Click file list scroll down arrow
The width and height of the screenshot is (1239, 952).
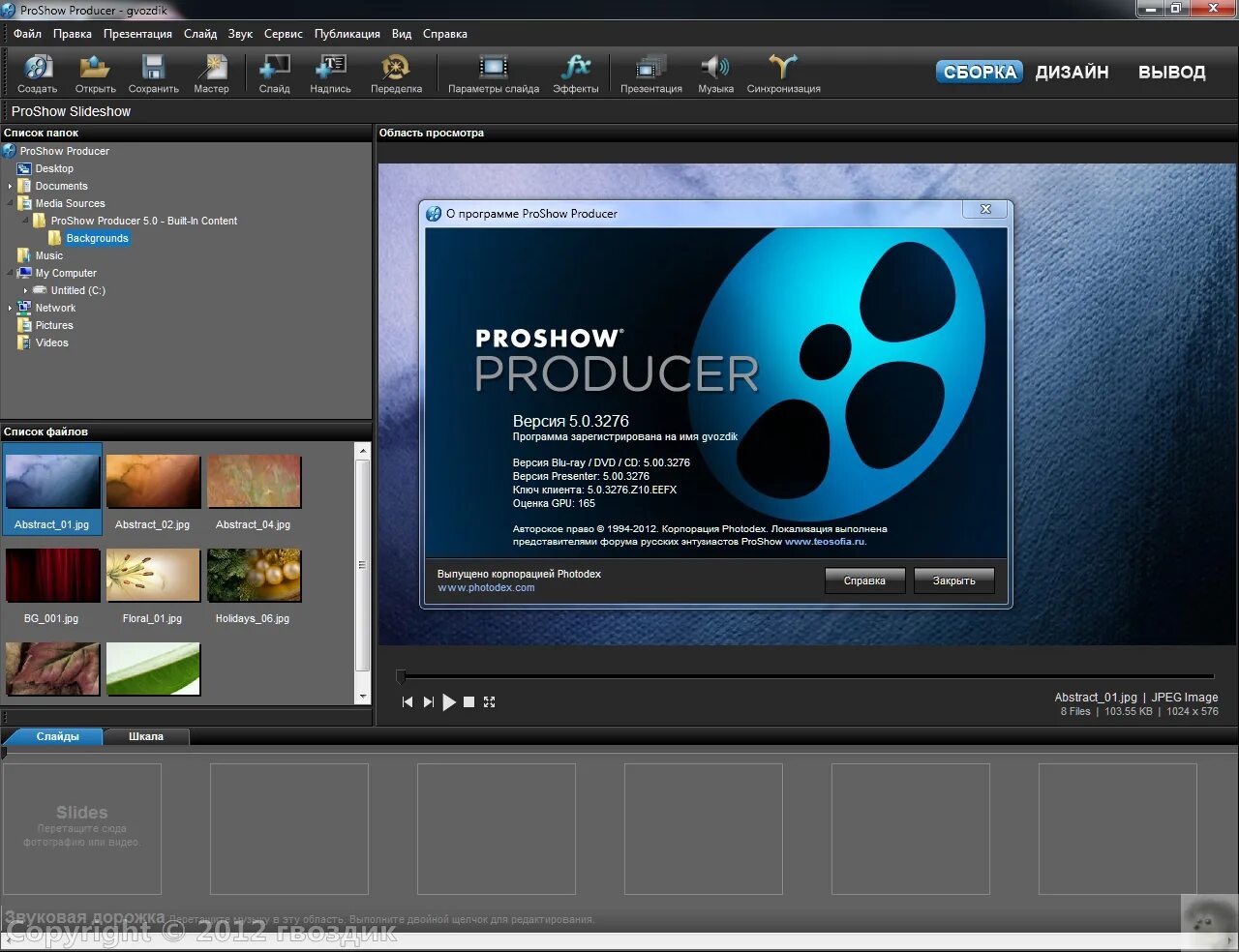(363, 697)
